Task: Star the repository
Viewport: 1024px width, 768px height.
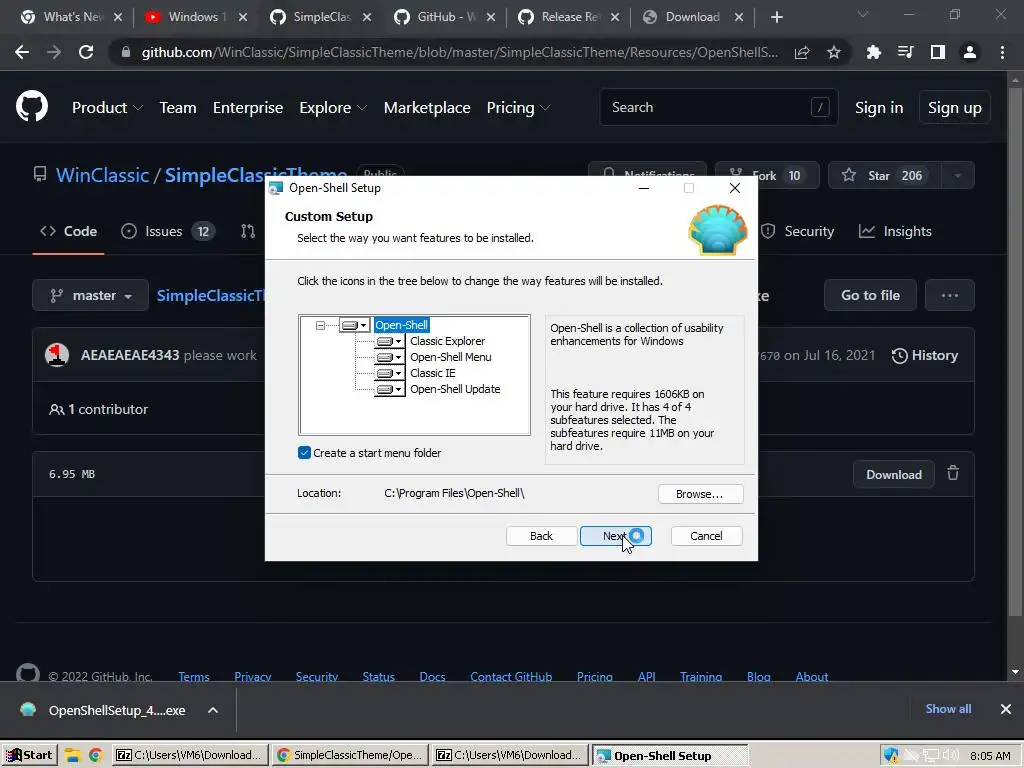Action: click(885, 175)
